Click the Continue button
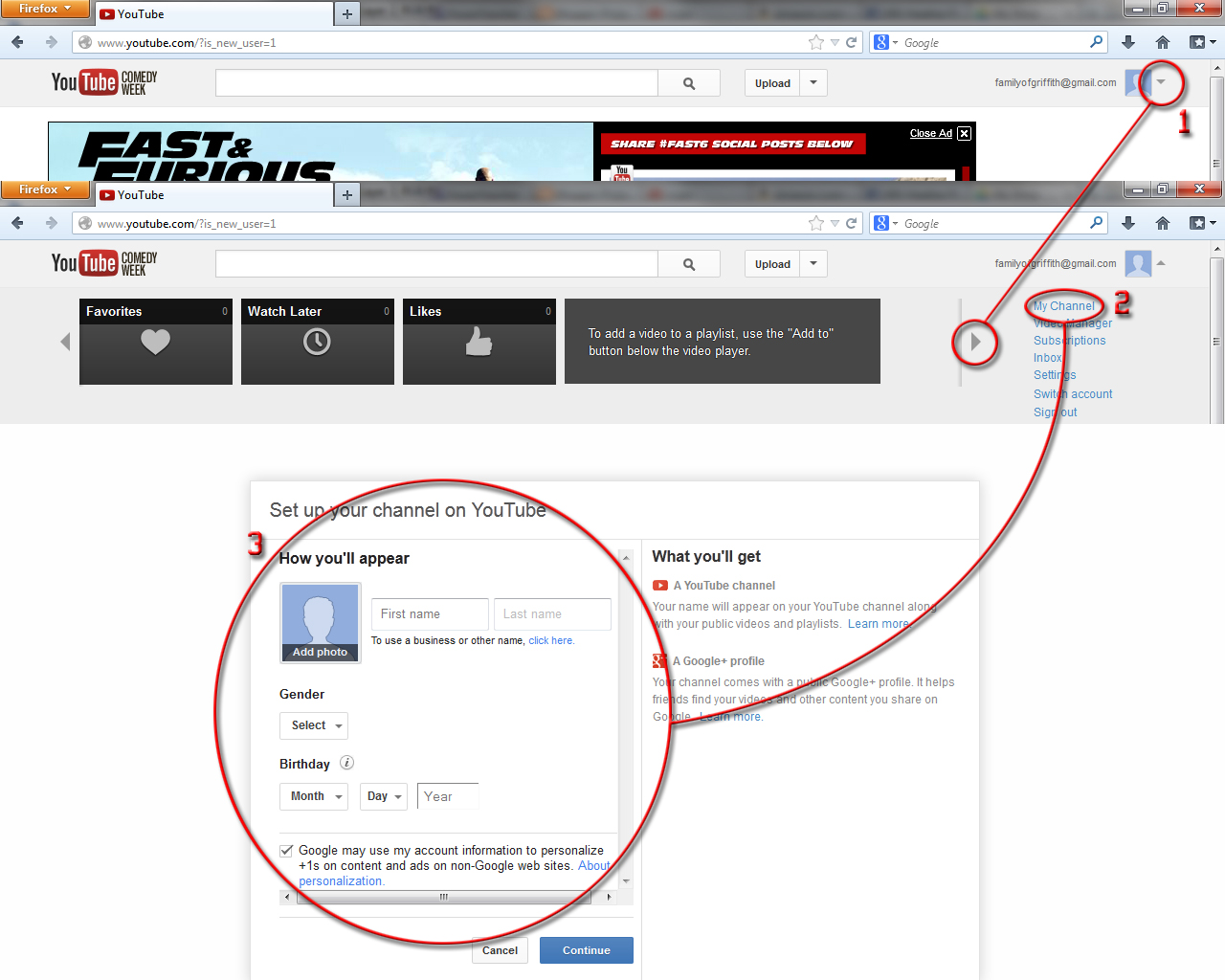Screen dimensions: 1225x980 (x=586, y=950)
